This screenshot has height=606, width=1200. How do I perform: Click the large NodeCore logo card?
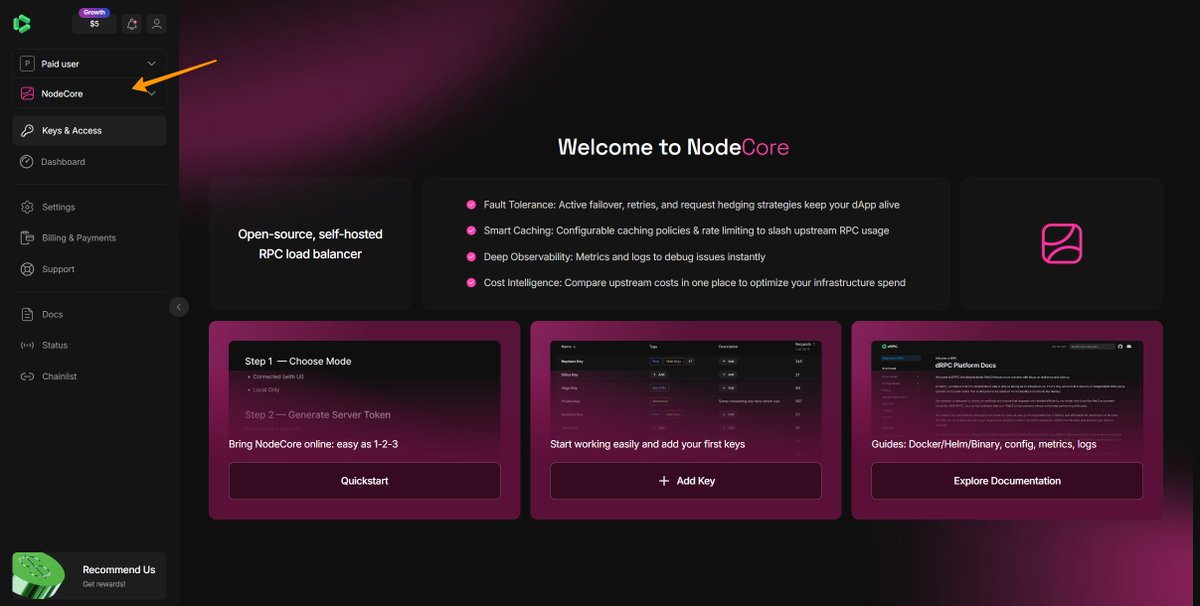[1061, 243]
